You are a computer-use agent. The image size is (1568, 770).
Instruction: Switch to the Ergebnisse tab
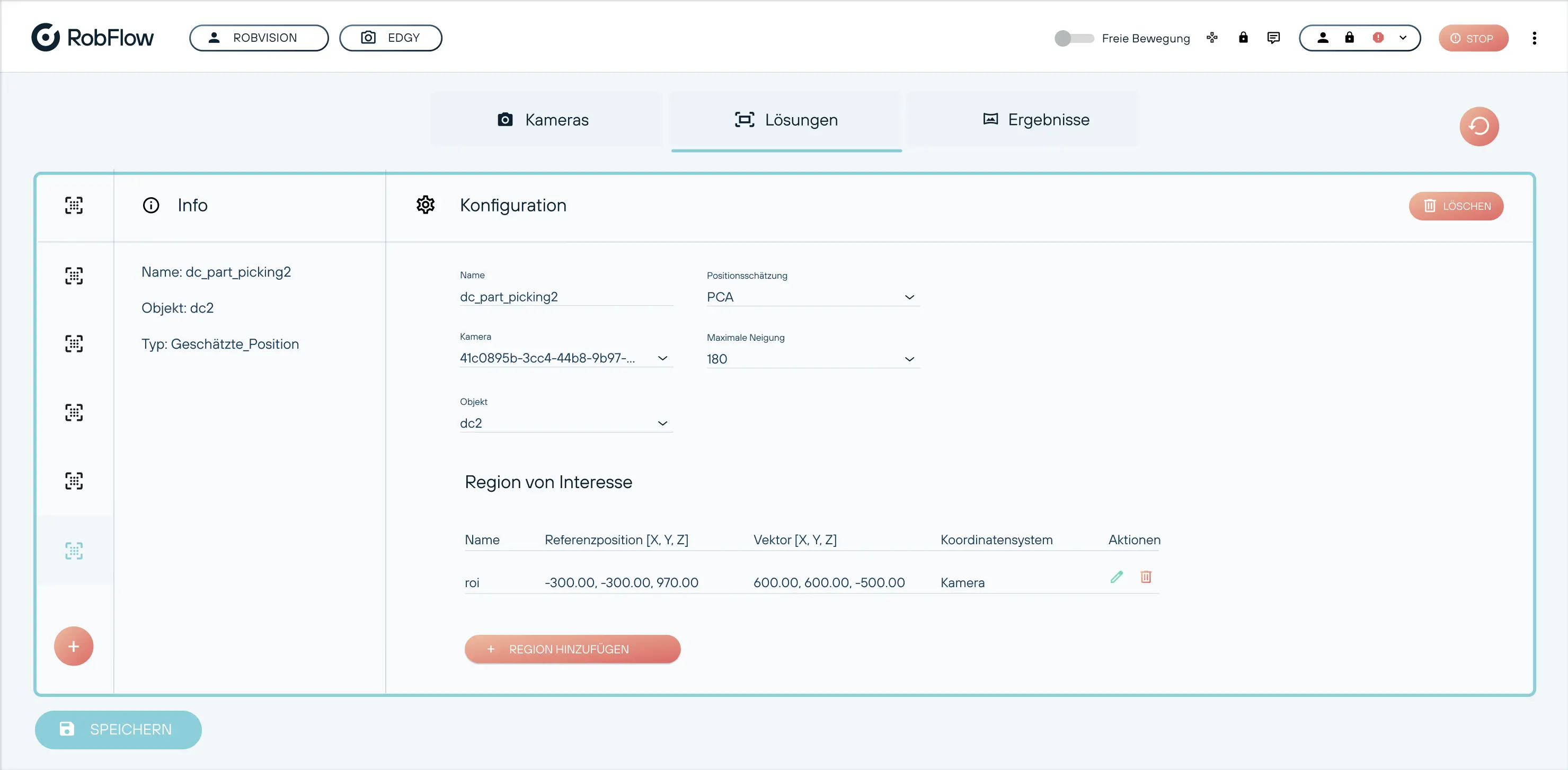(x=1036, y=120)
